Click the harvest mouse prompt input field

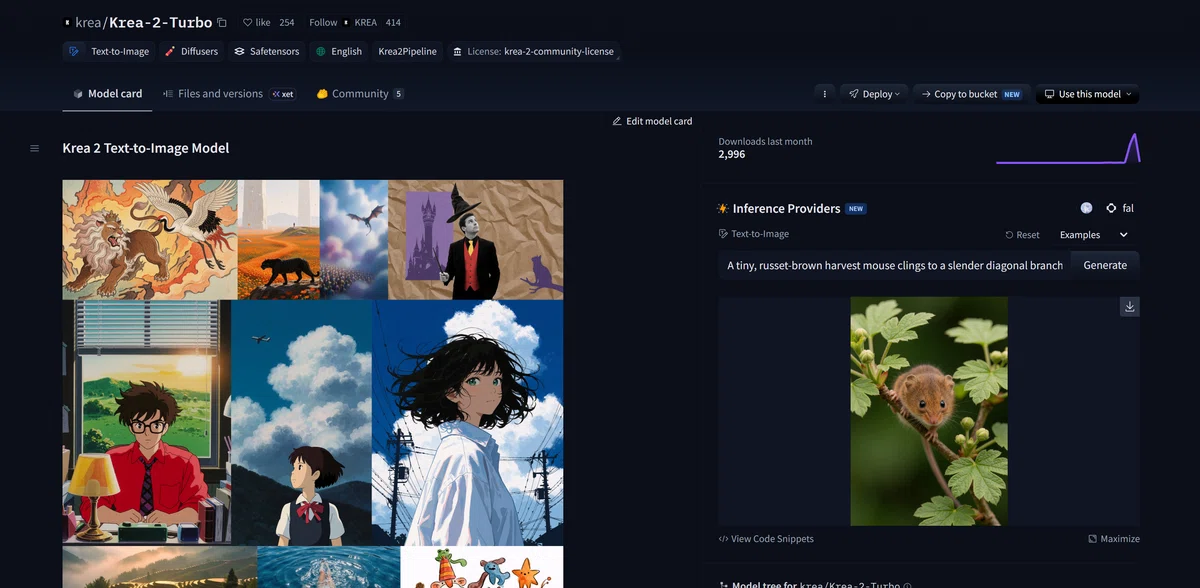pos(894,265)
